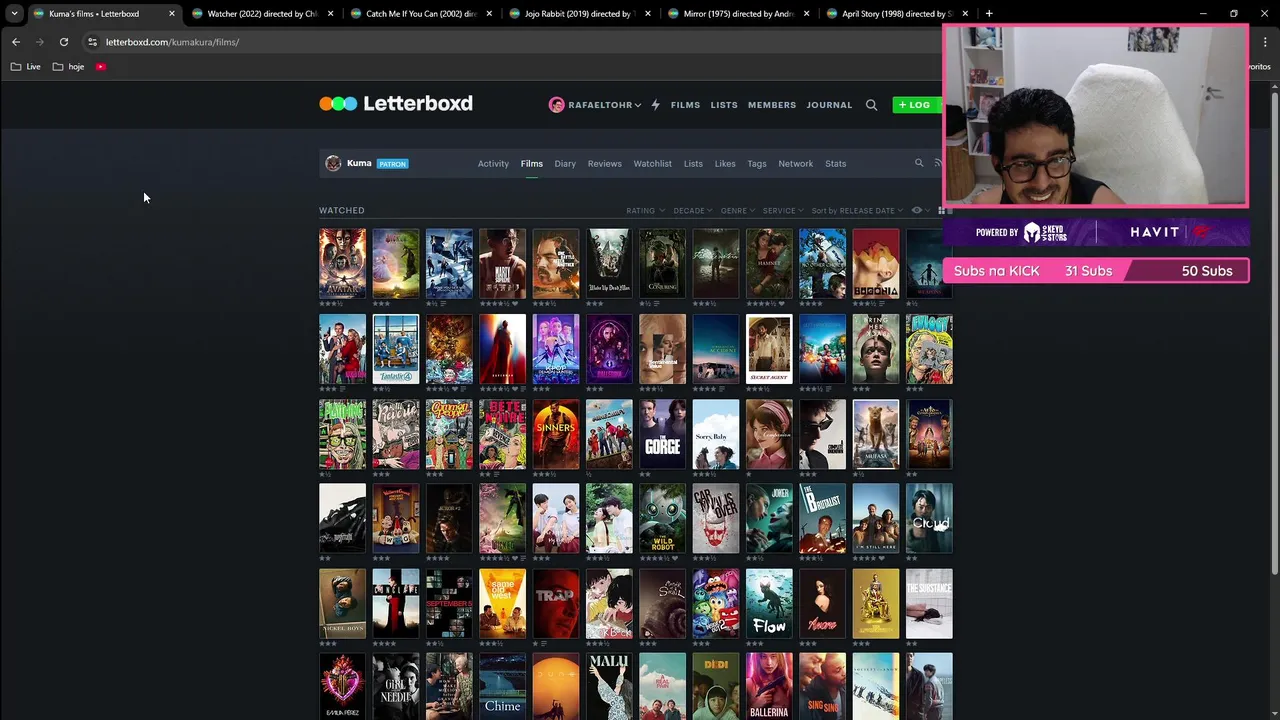Open Kuma's Stats tab

836,164
